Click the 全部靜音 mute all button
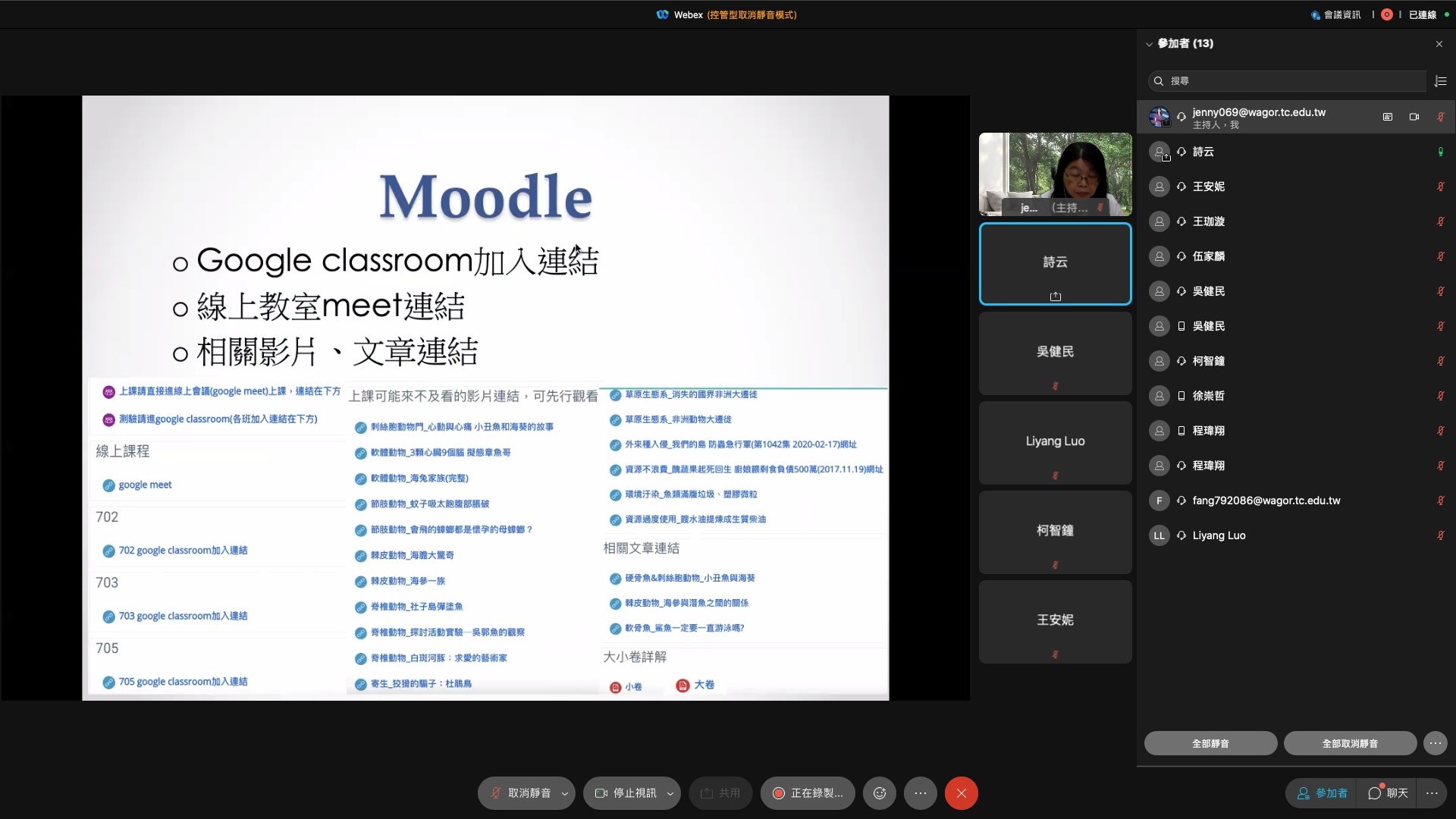 point(1210,743)
